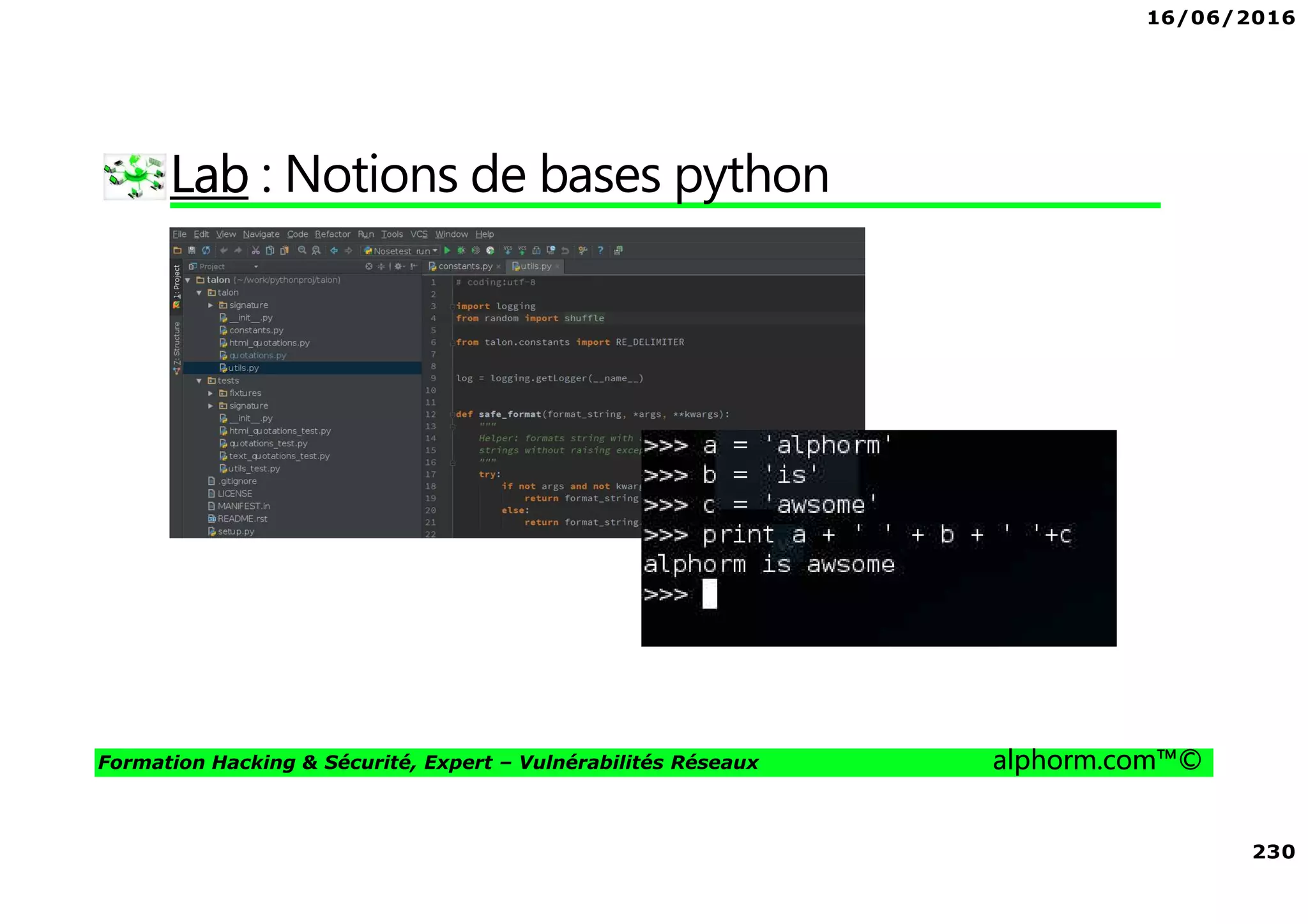Image resolution: width=1308 pixels, height=924 pixels.
Task: Click the Undo arrow in toolbar
Action: coord(224,250)
